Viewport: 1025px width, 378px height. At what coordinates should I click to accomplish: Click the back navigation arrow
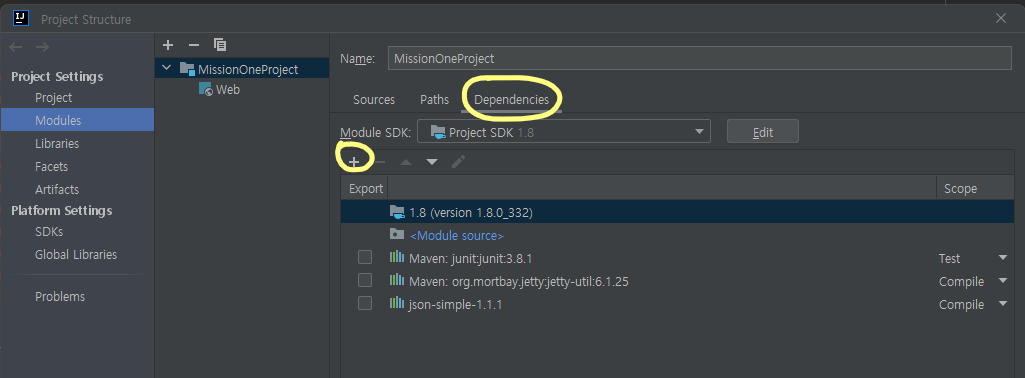pos(16,47)
